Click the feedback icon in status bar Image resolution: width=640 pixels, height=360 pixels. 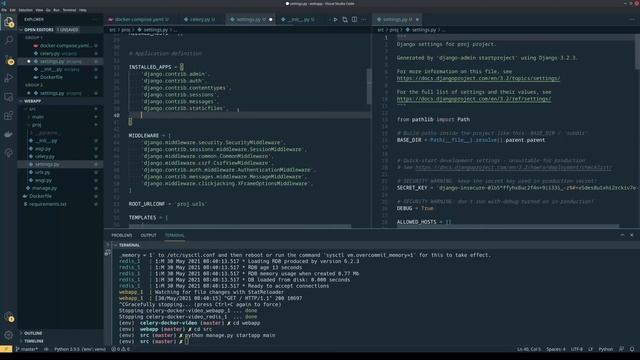[622, 349]
